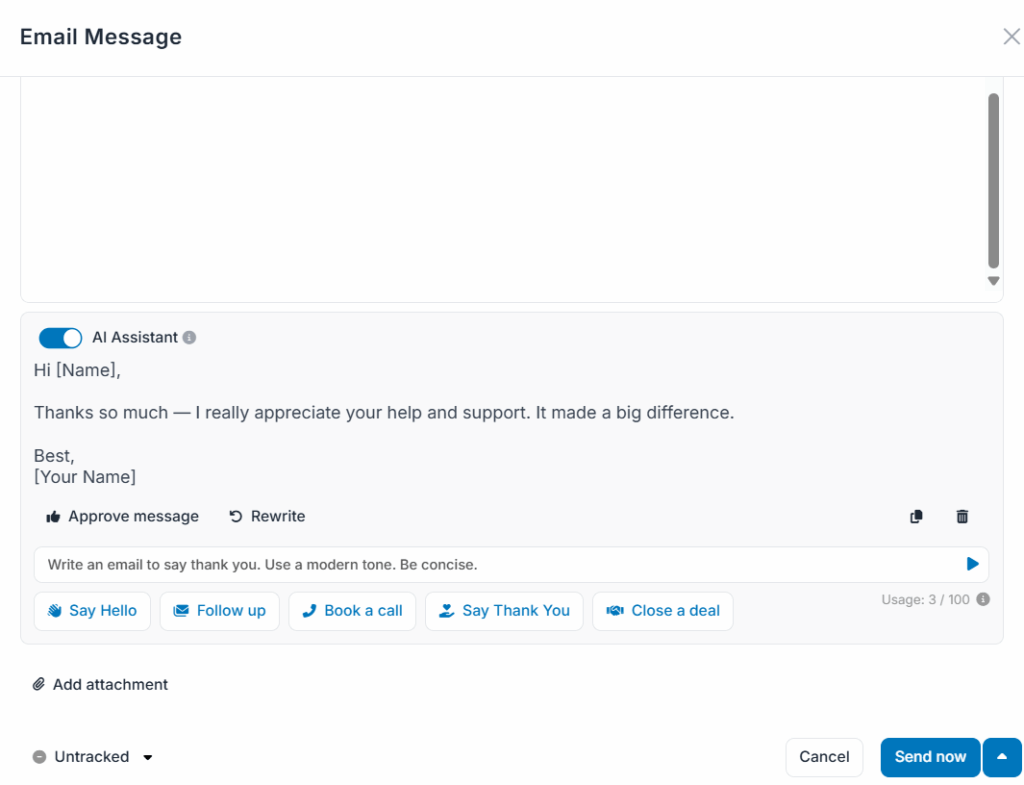Delete the AI generated message

962,517
